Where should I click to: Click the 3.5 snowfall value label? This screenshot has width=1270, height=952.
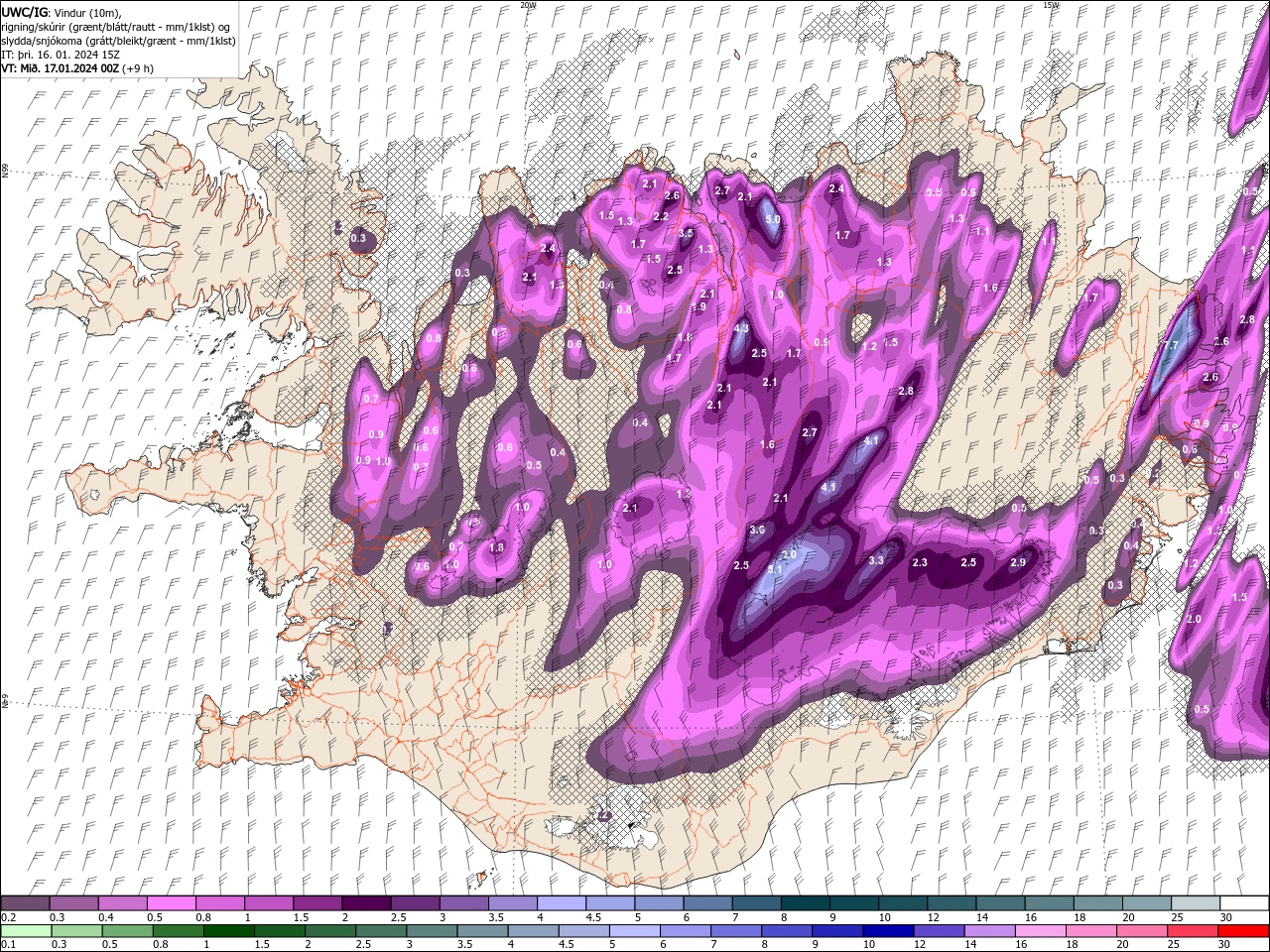(x=686, y=233)
